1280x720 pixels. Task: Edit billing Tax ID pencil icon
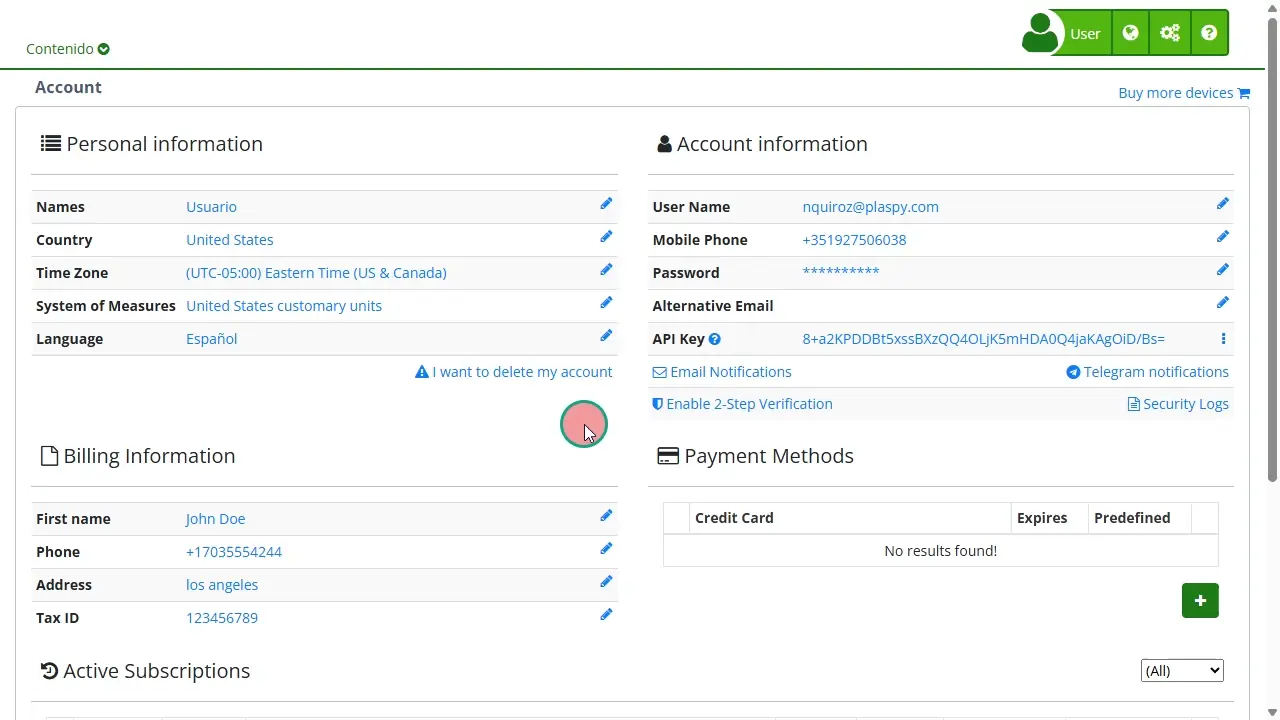coord(606,615)
